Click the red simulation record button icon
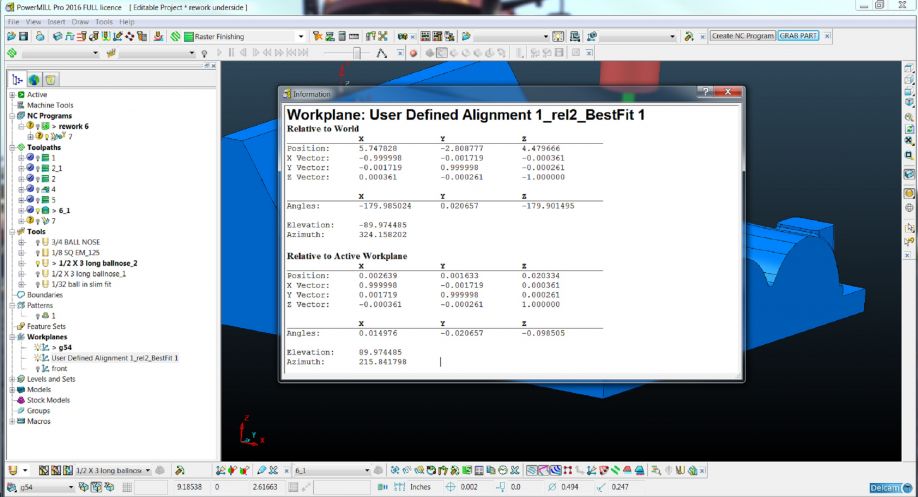This screenshot has width=918, height=497. [x=413, y=53]
